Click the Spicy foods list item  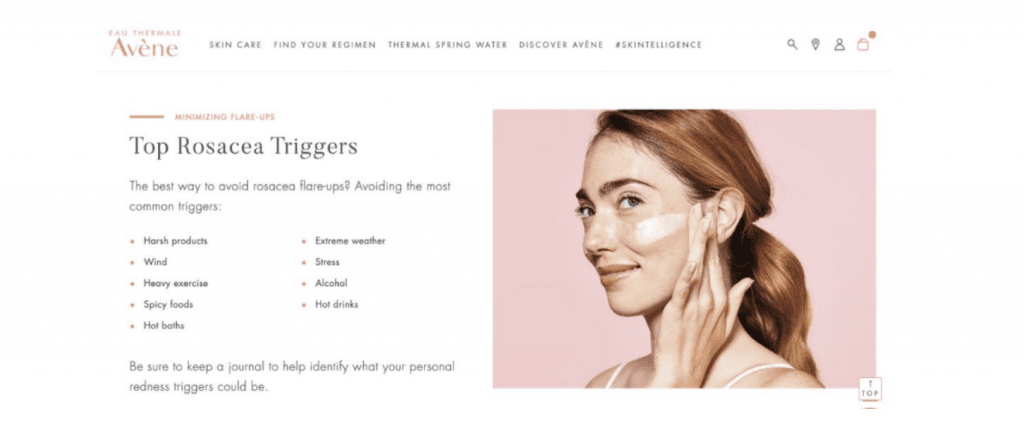168,304
